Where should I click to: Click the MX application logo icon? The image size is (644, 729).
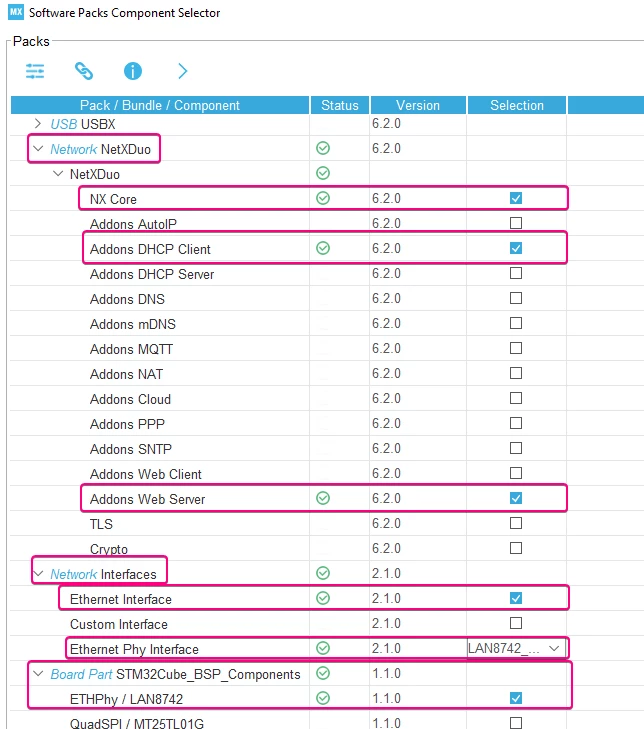16,12
